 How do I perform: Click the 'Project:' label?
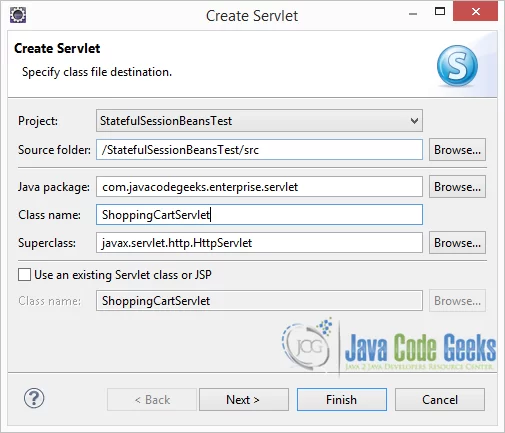click(38, 121)
